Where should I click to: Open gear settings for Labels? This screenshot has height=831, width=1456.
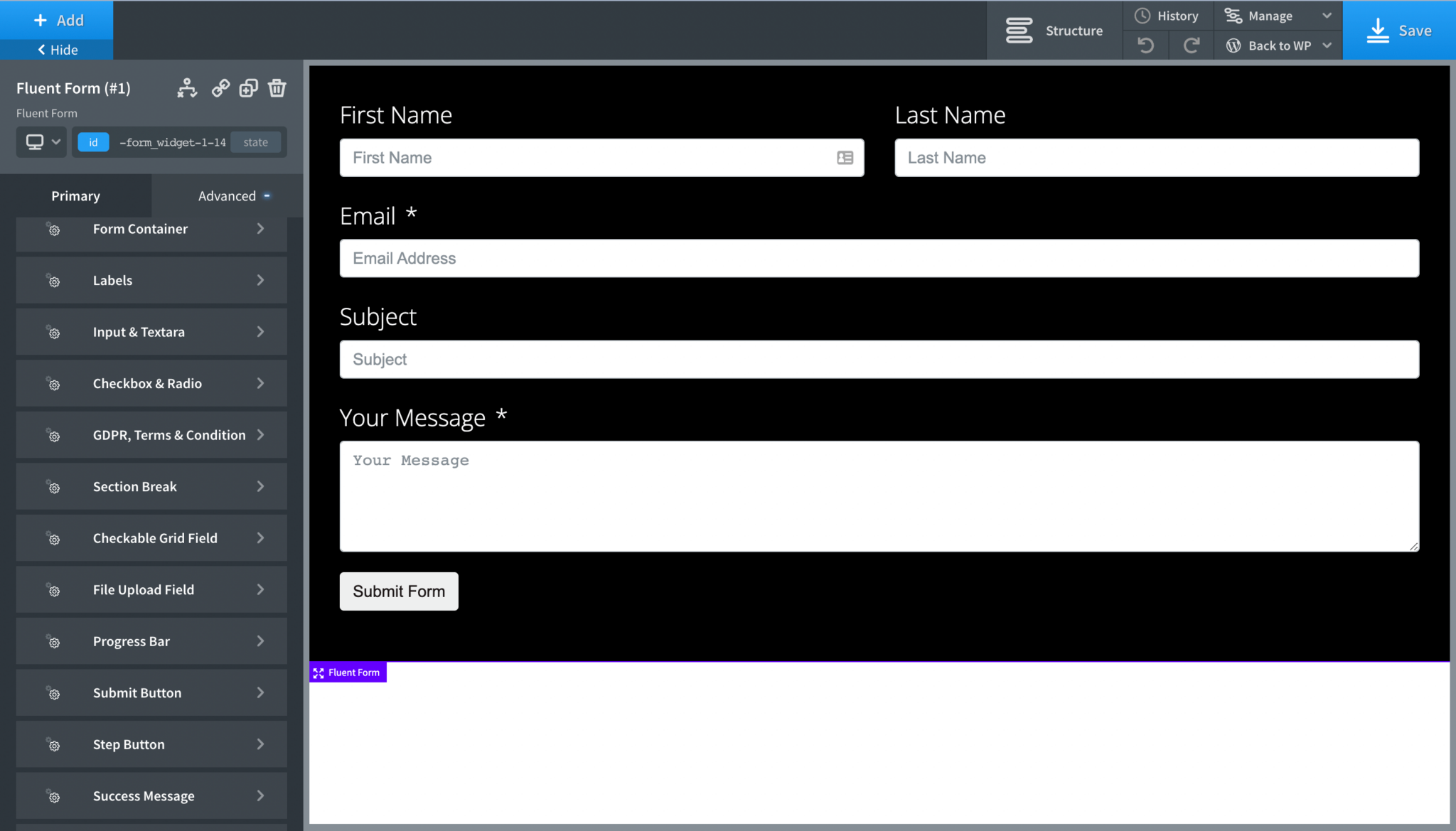tap(54, 281)
